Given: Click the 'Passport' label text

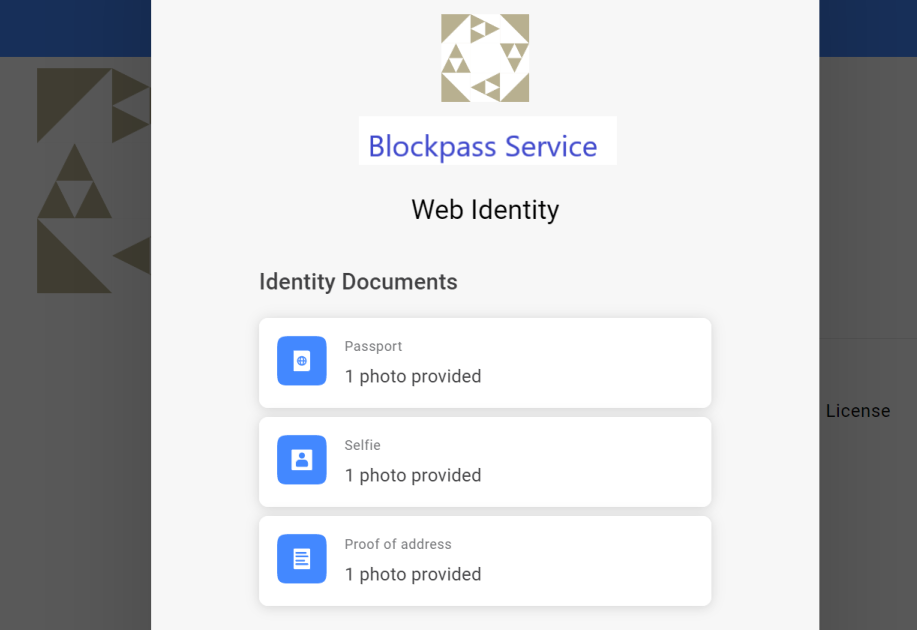Looking at the screenshot, I should [373, 346].
